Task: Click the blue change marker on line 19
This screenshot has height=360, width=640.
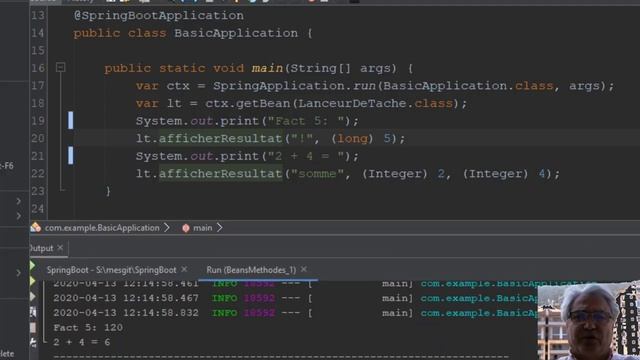Action: click(x=71, y=120)
